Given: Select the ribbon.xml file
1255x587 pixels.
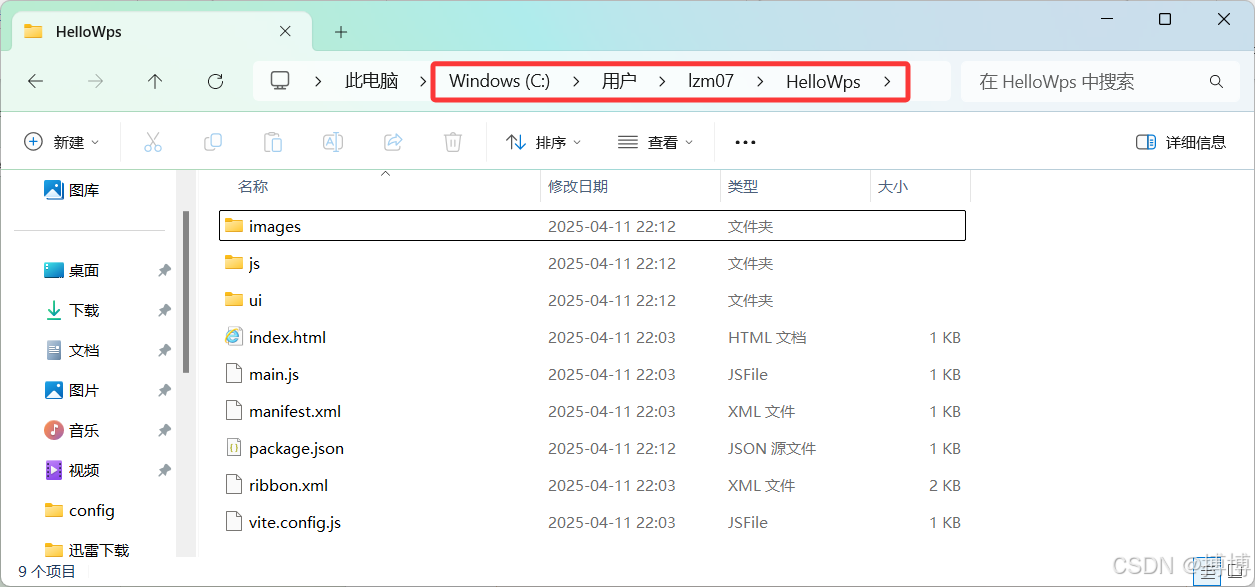Looking at the screenshot, I should tap(592, 485).
